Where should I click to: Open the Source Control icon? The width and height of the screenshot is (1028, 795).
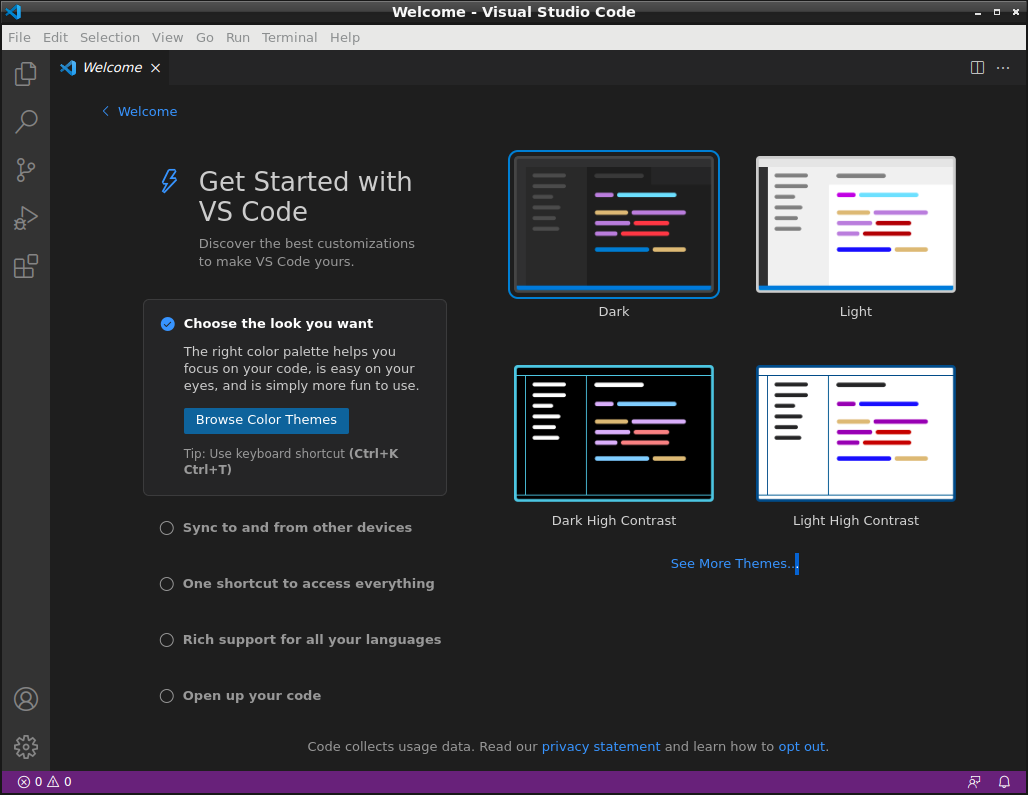pos(25,169)
